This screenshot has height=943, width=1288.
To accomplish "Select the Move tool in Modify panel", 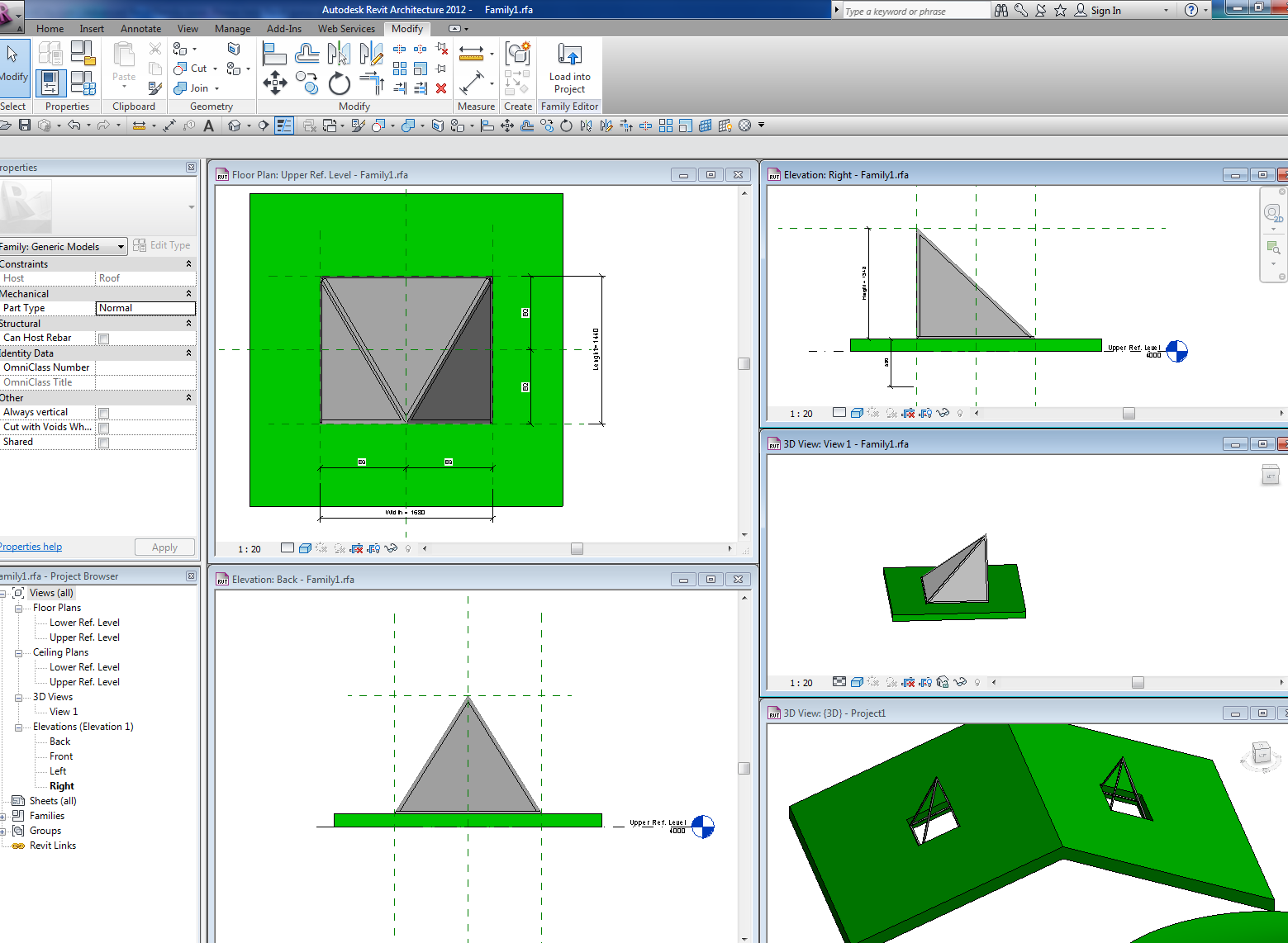I will point(274,82).
